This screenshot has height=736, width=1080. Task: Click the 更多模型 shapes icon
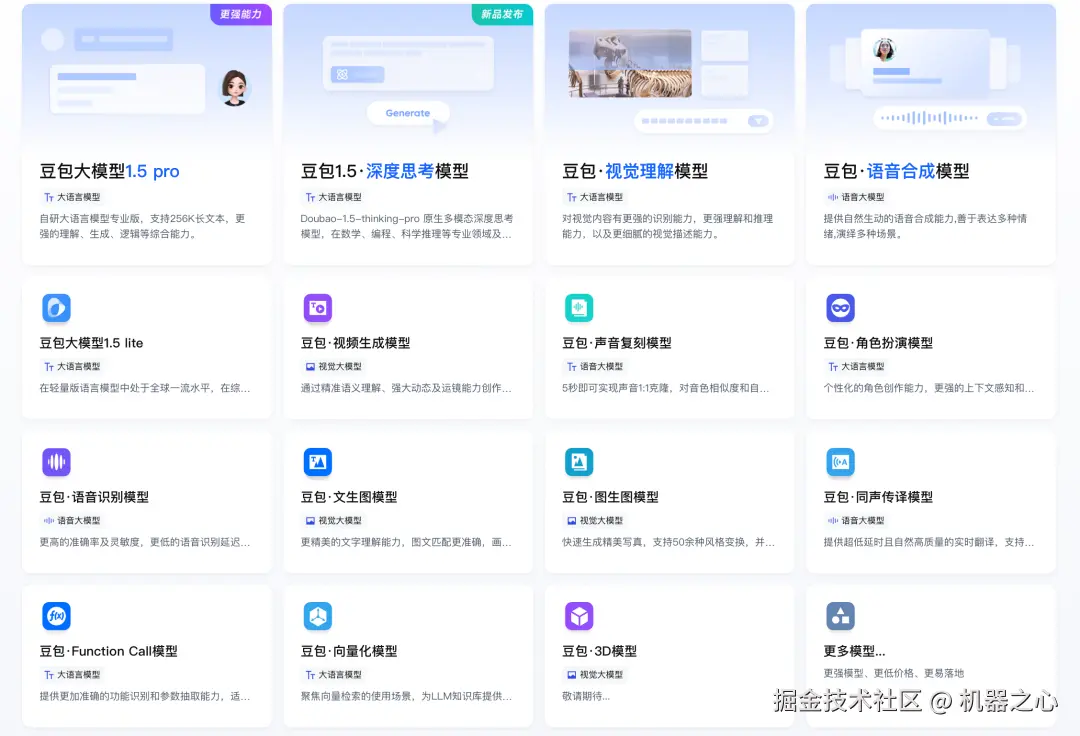point(840,616)
